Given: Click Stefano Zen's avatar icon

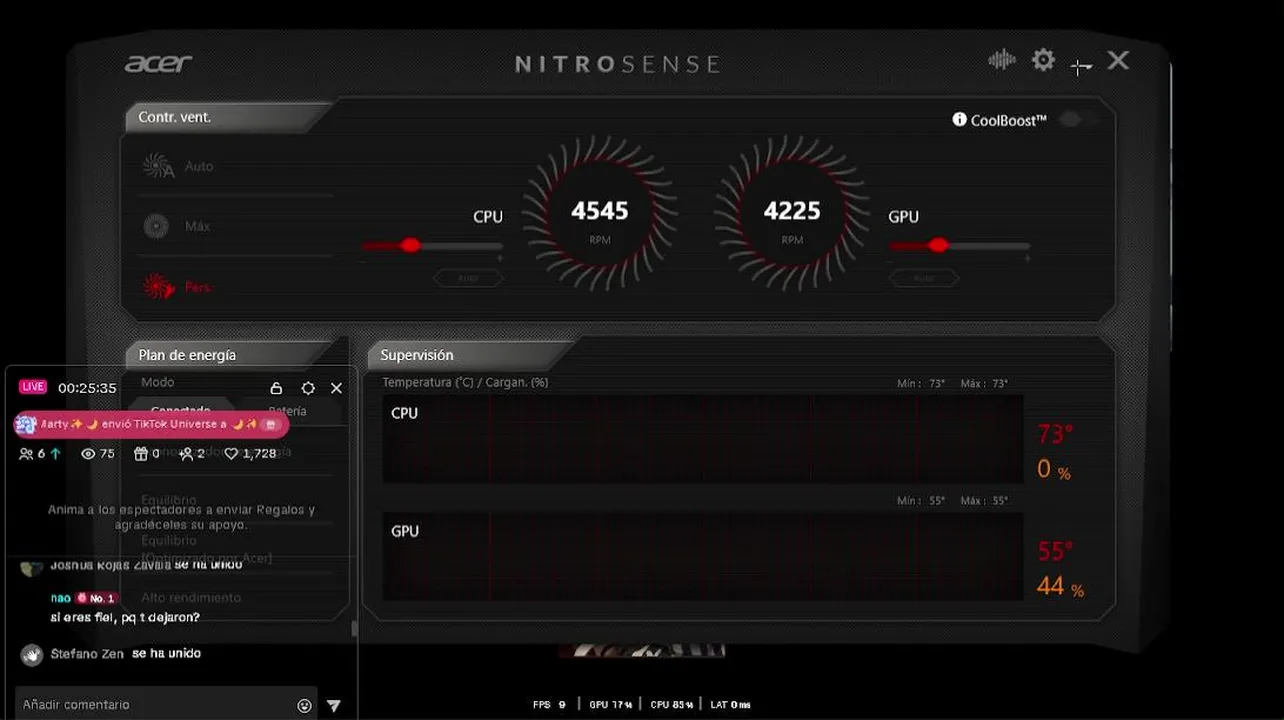Looking at the screenshot, I should tap(32, 654).
